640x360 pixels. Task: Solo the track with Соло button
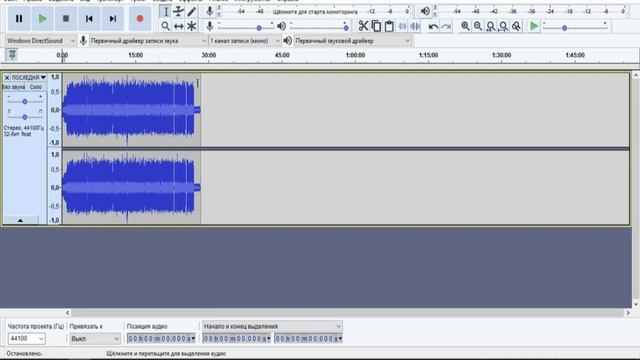36,87
